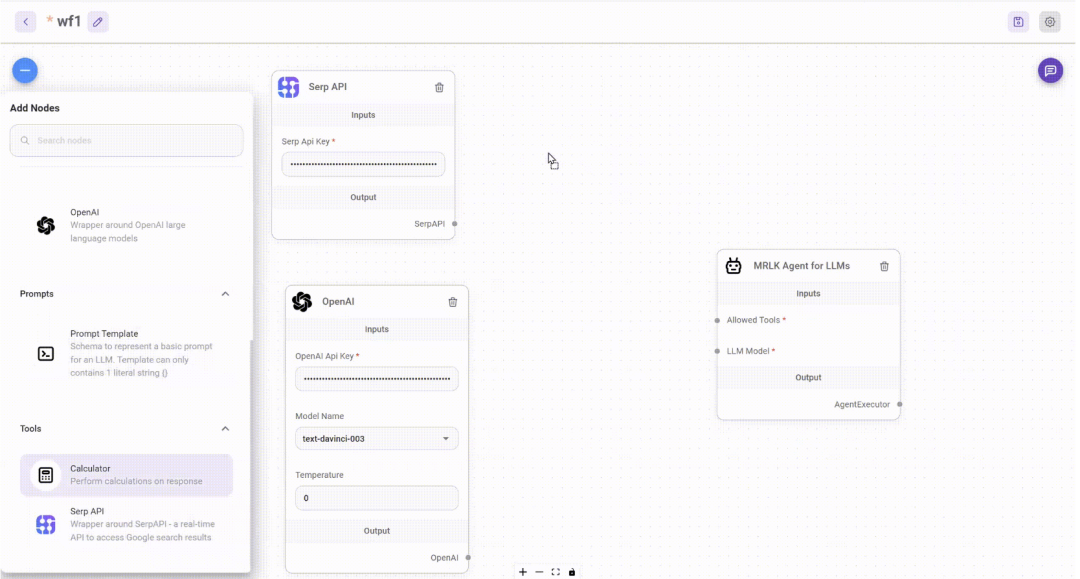
Task: Click the AgentExecutor output label
Action: click(862, 404)
